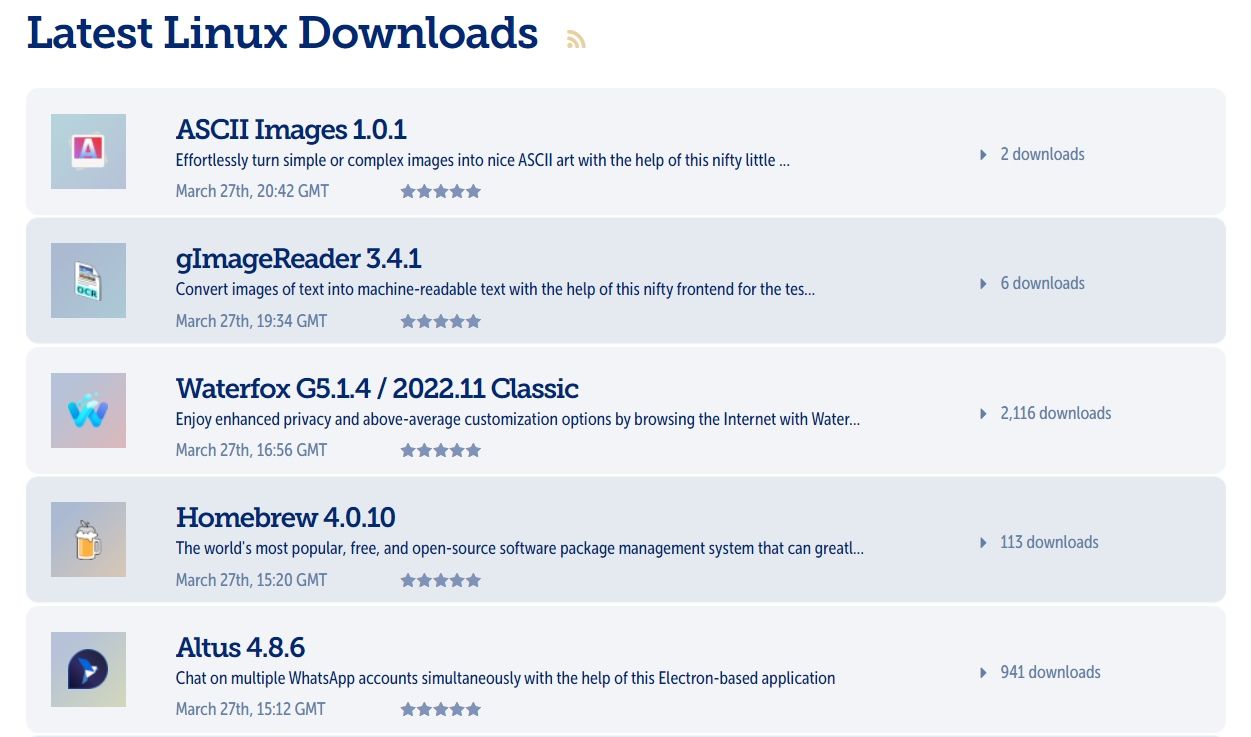
Task: Click the date March 27th, 15:12 GMT
Action: (250, 709)
